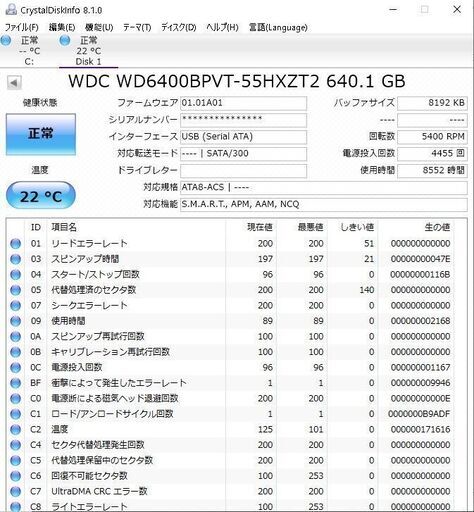Click the 対応規格 field ATA8-ACS
Screen dimensions: 474x512
[324, 188]
